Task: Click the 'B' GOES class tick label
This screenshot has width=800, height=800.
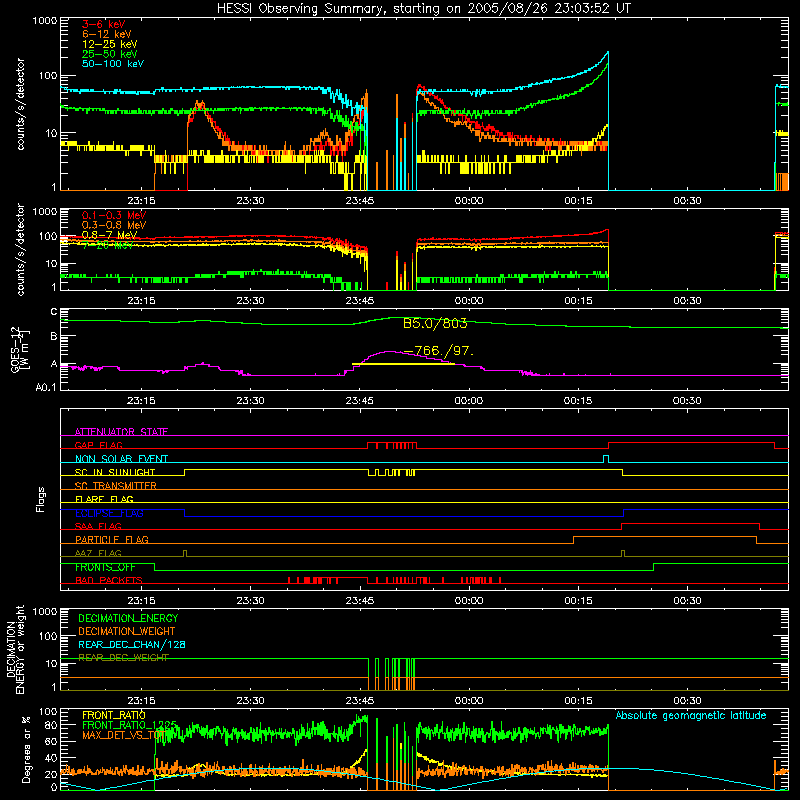Action: (x=54, y=336)
